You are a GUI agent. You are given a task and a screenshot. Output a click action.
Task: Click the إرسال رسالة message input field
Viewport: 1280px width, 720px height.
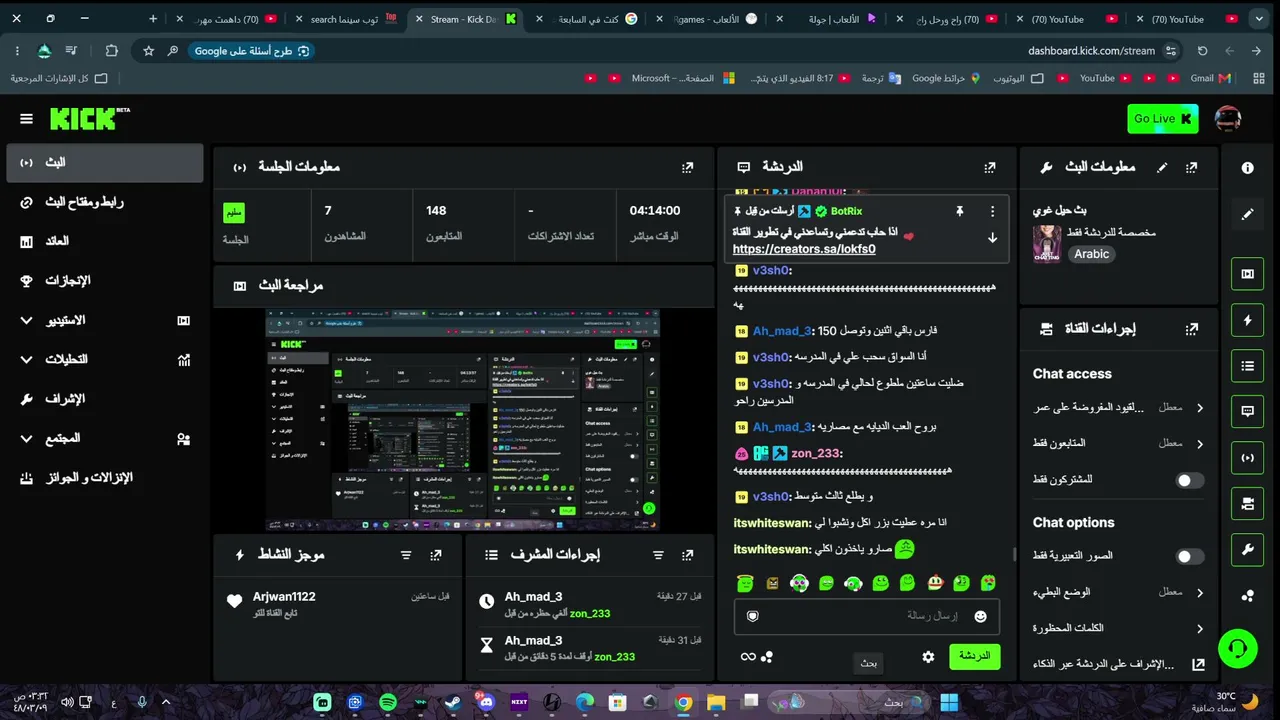tap(866, 616)
